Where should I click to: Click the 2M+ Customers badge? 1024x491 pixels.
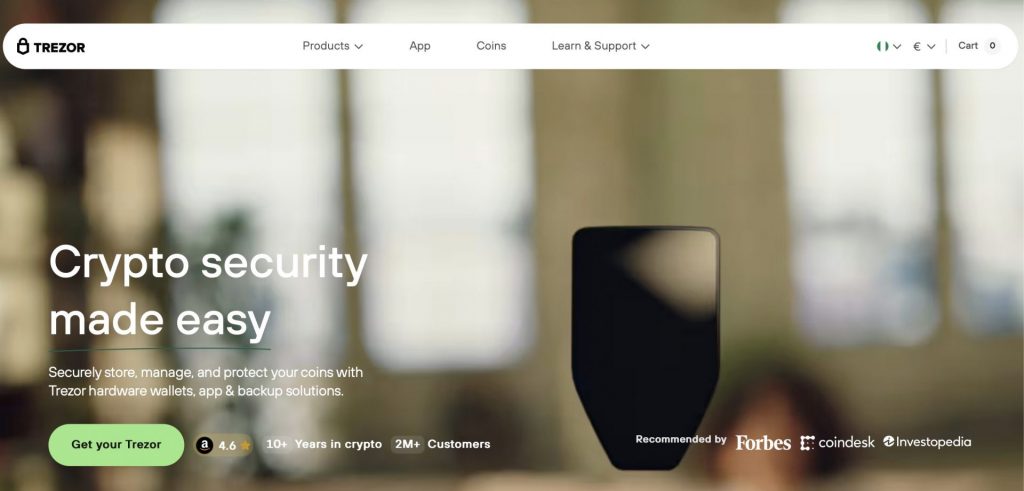[441, 444]
